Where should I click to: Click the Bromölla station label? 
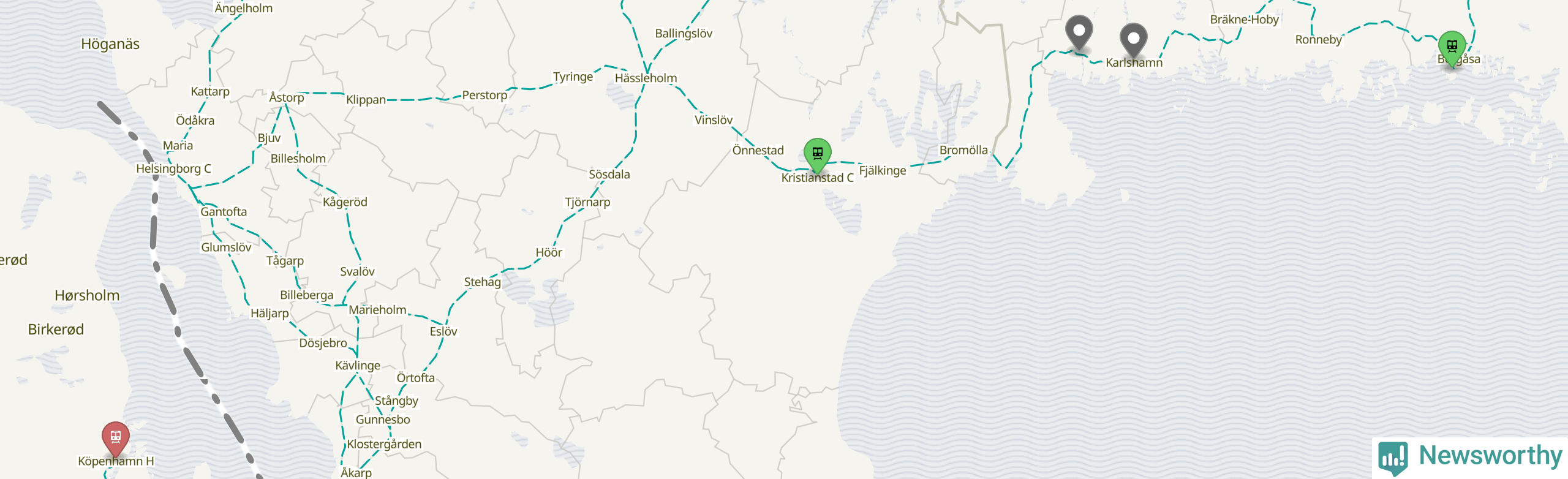(963, 150)
